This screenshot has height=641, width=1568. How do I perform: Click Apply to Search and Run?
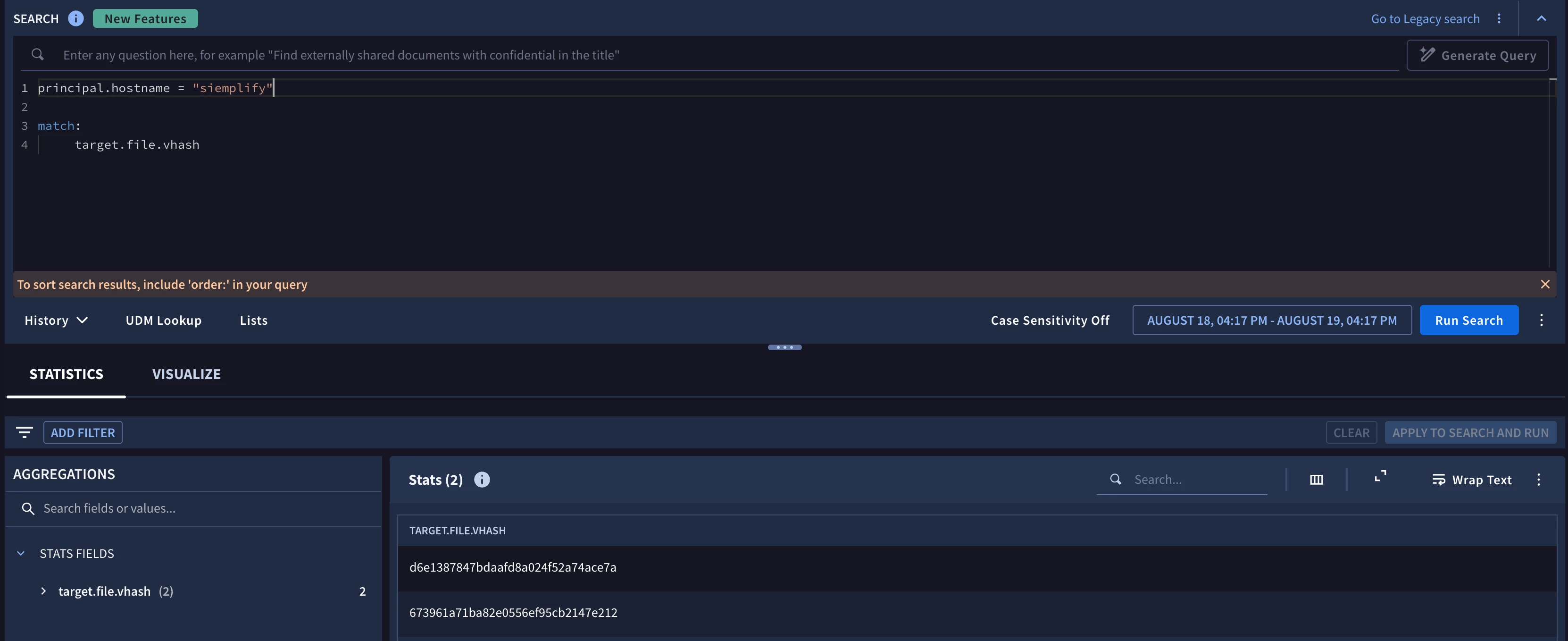(x=1470, y=432)
